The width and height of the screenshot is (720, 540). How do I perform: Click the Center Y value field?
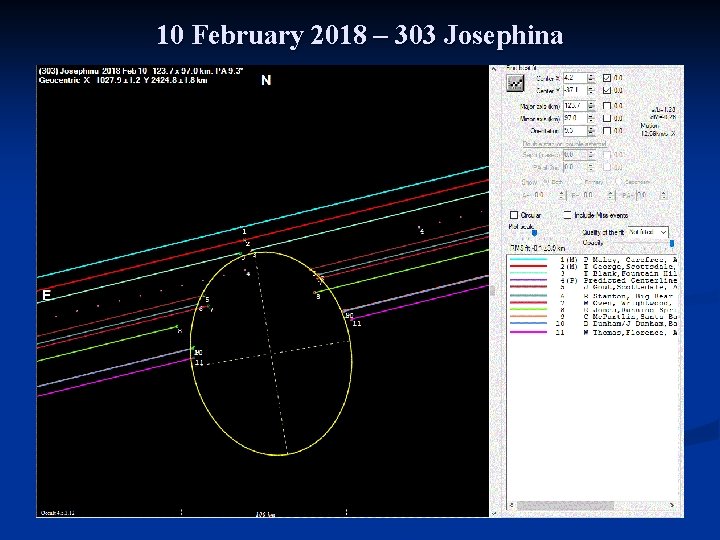[x=574, y=90]
